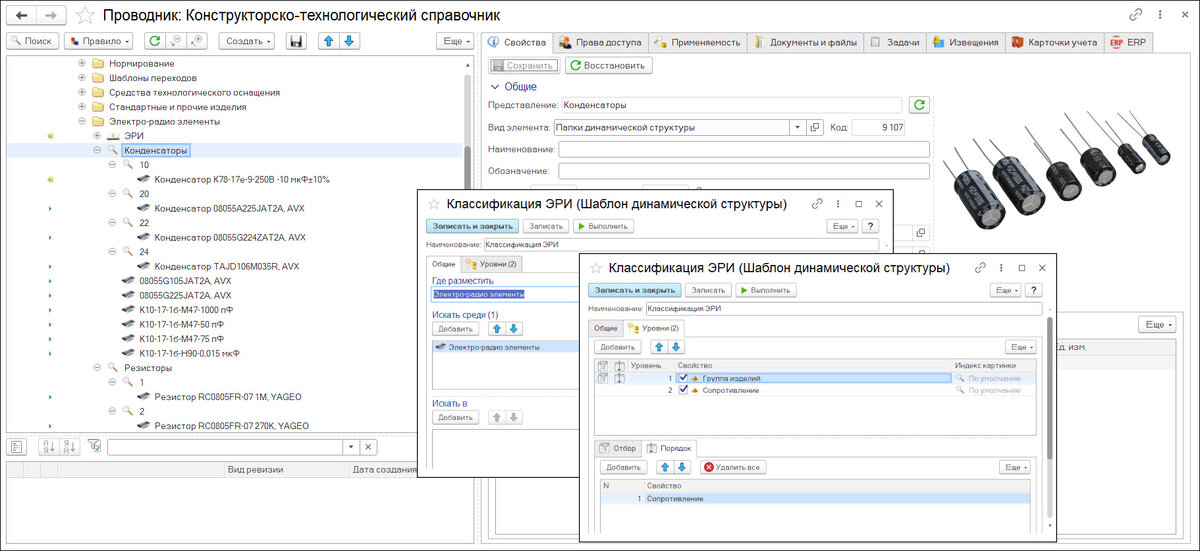Screen dimensions: 1200x551
Task: Click the forward navigation arrow in Проводник
Action: [53, 15]
